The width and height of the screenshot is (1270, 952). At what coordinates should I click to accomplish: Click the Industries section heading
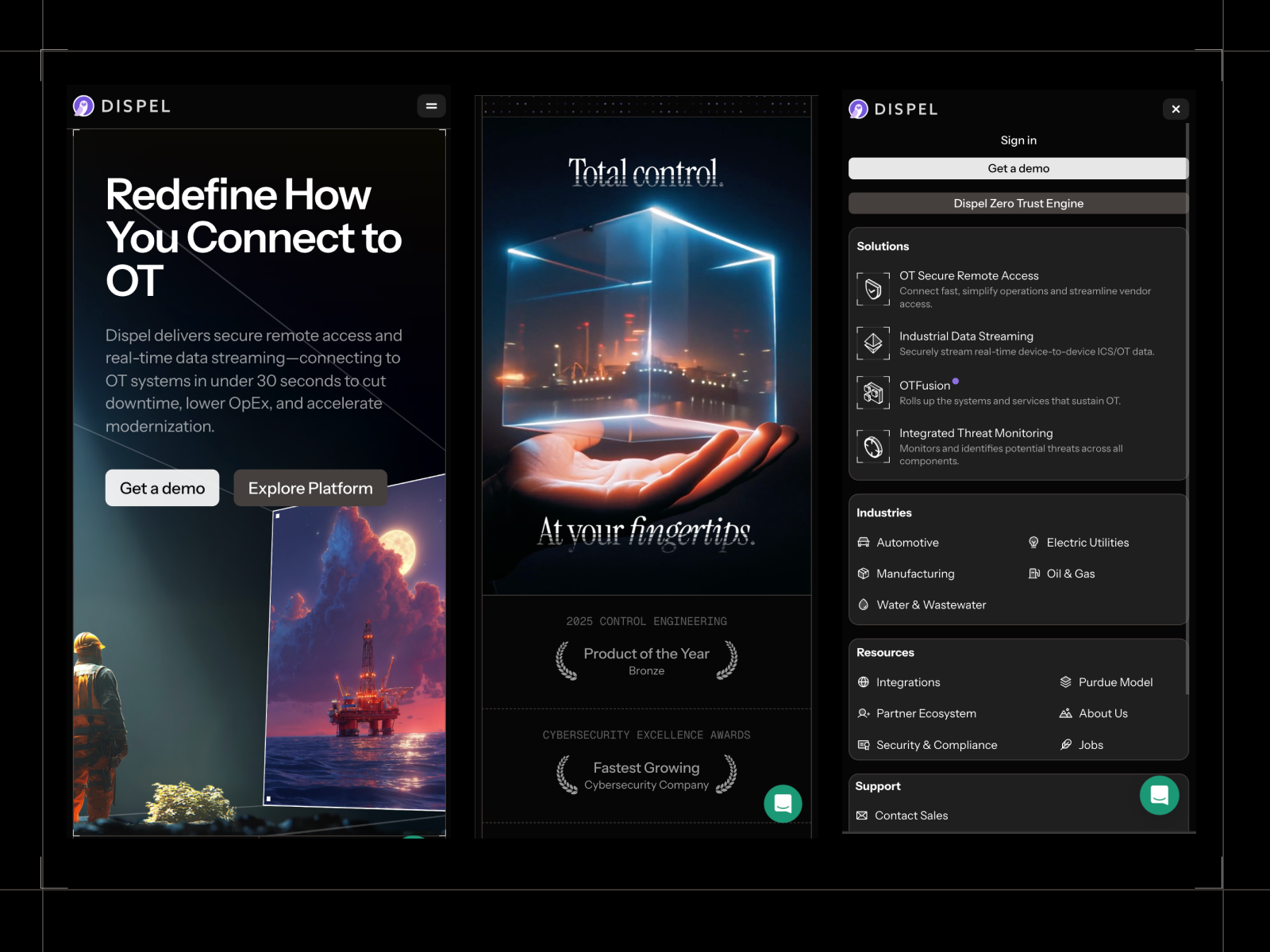point(883,512)
